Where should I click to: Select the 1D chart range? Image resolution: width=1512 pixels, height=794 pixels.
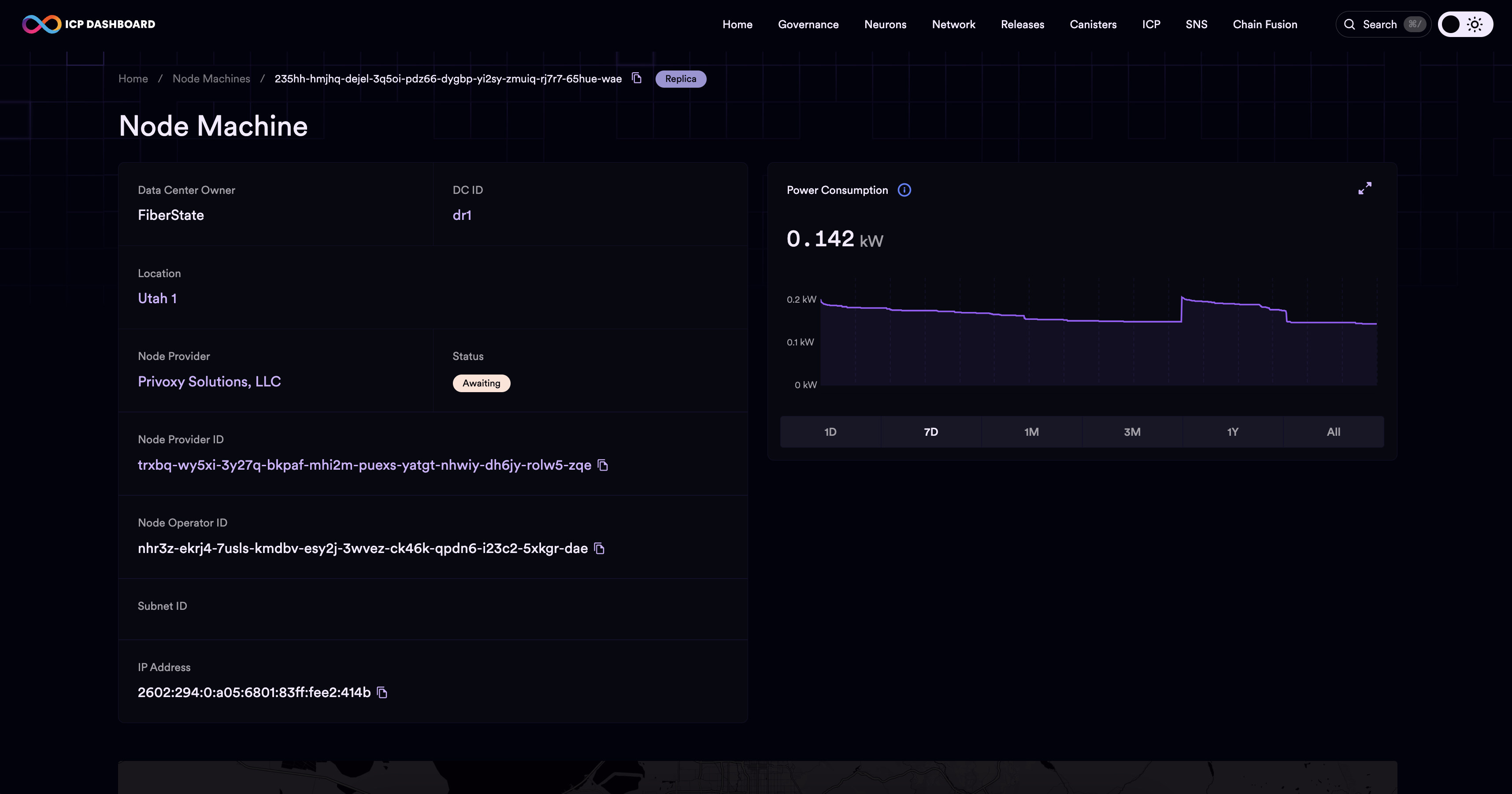point(830,432)
